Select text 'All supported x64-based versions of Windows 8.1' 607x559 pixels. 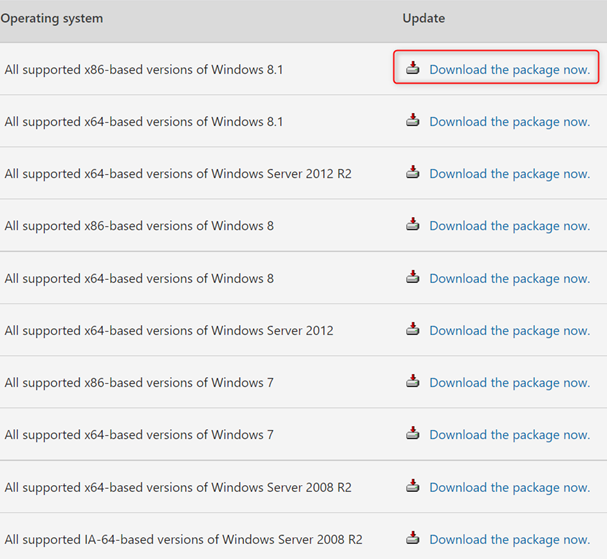tap(144, 122)
